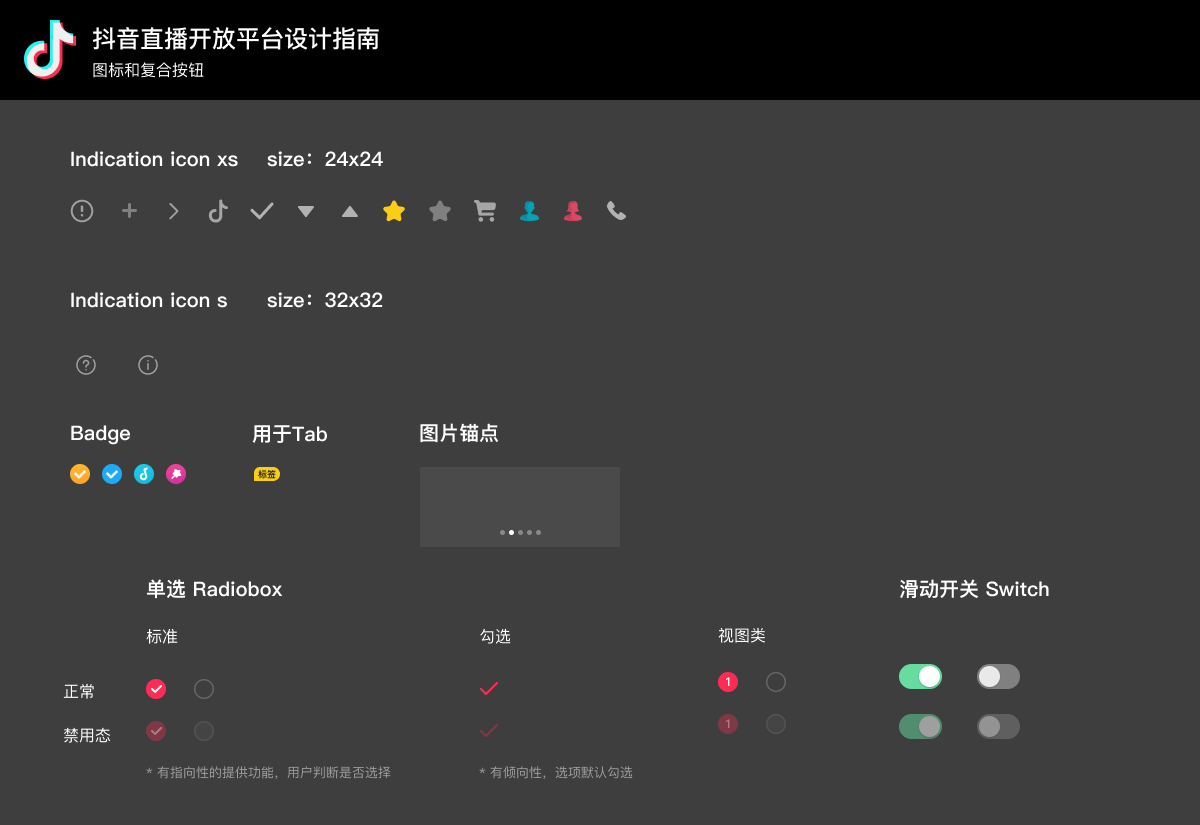Select the checked red standard radio button
The width and height of the screenshot is (1200, 825).
click(x=156, y=689)
